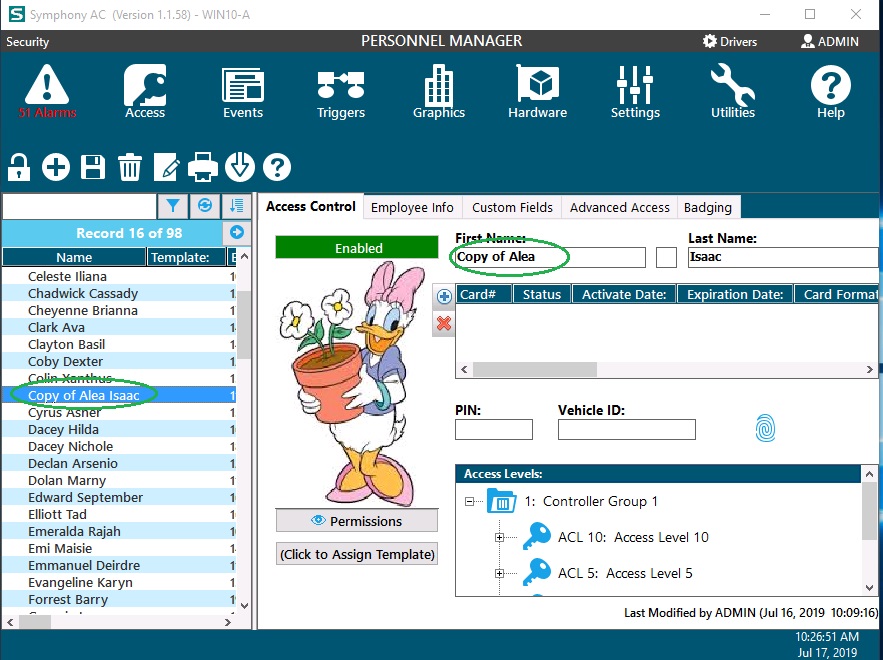Click the fingerprint biometric icon

click(x=765, y=428)
